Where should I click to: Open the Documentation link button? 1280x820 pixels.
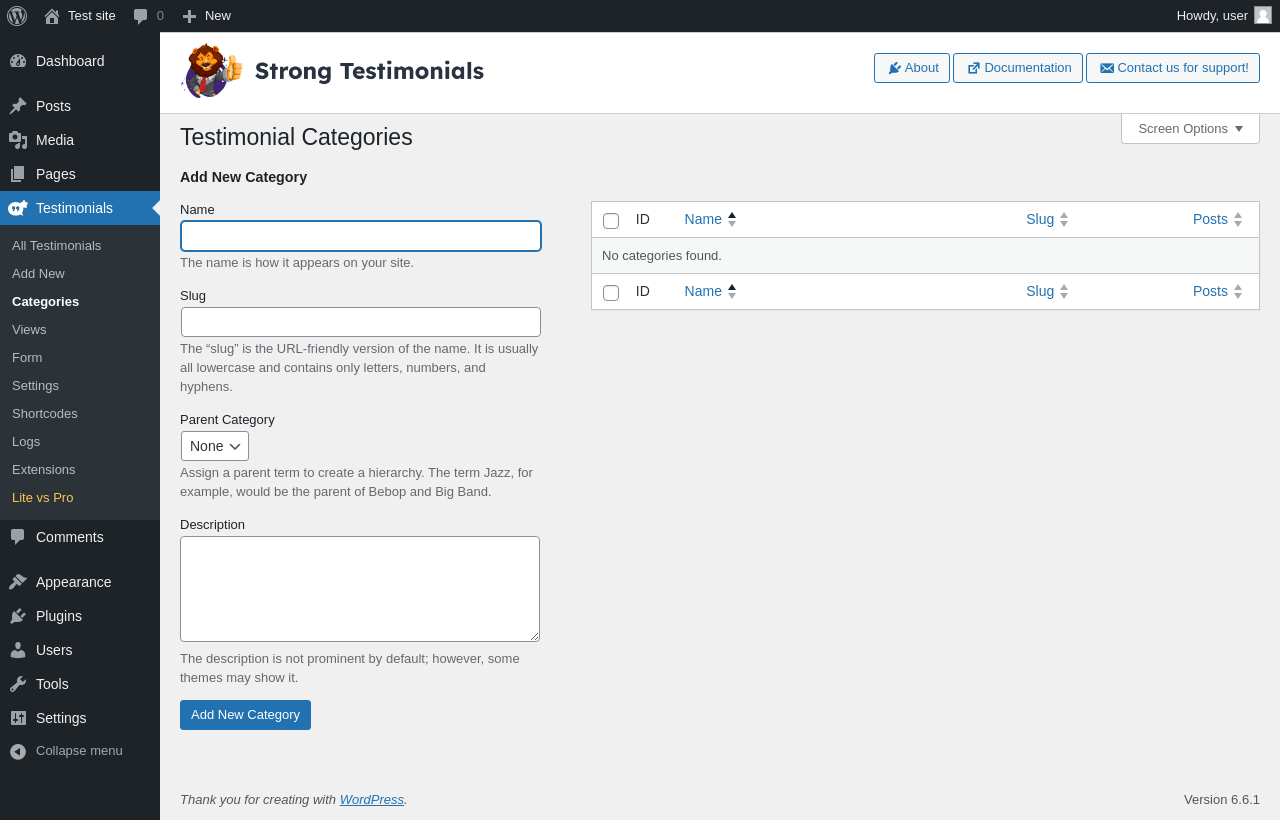[x=1018, y=68]
